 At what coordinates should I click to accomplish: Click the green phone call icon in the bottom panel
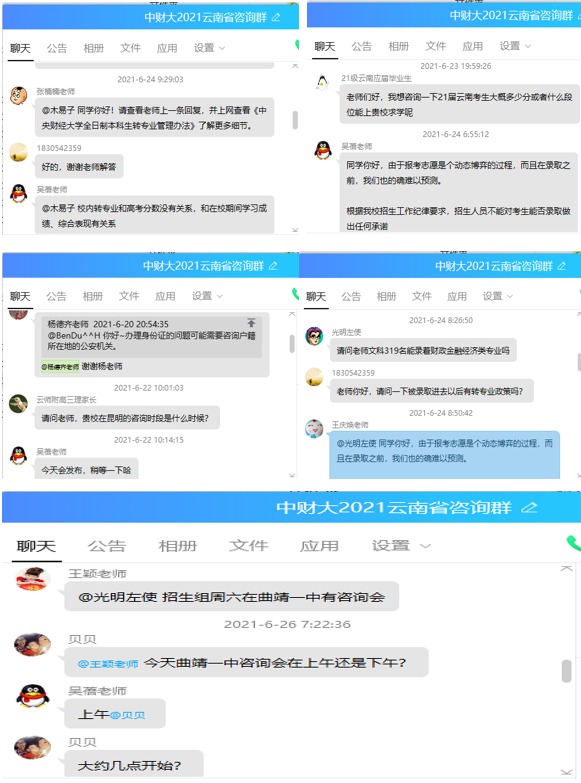(x=574, y=543)
